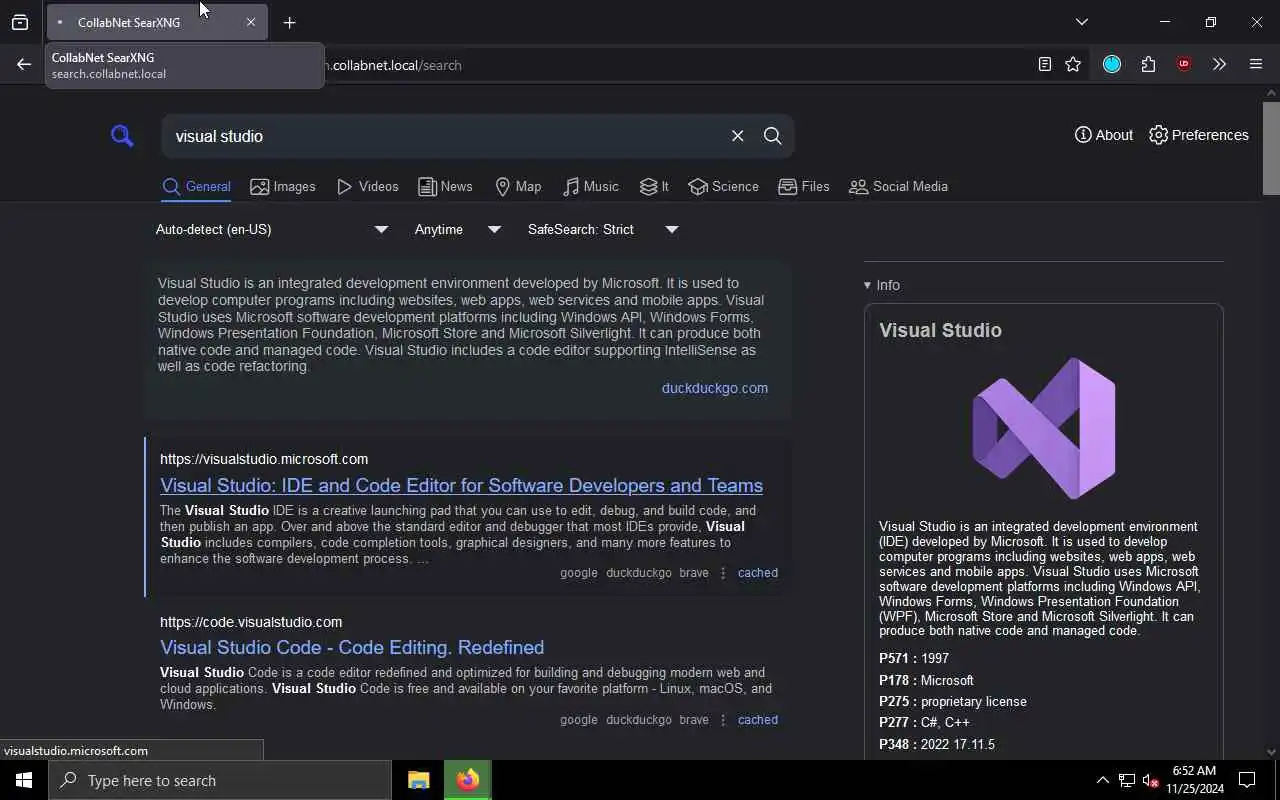Click the P178 : Microsoft info row

click(926, 680)
